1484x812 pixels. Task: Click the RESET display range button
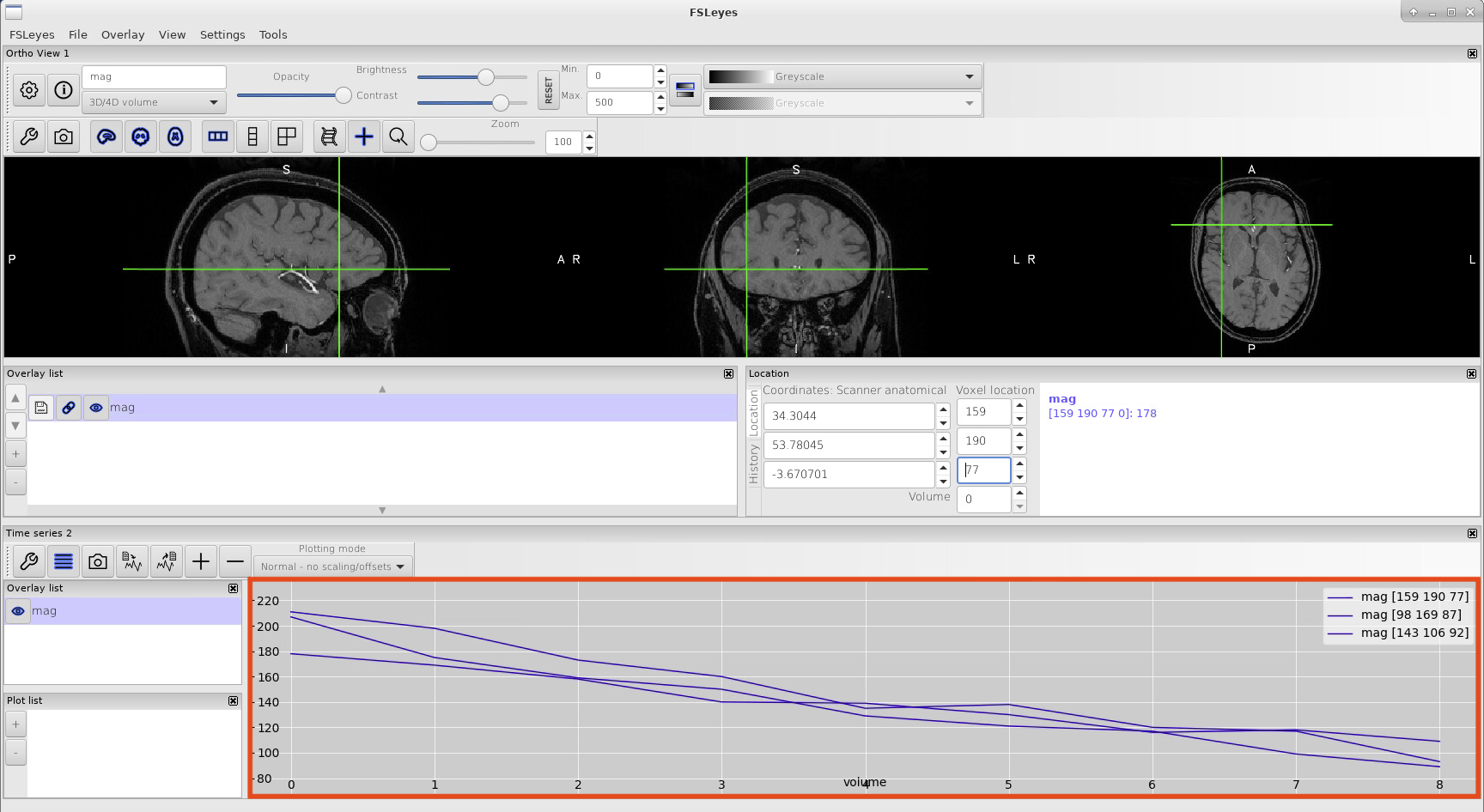549,89
